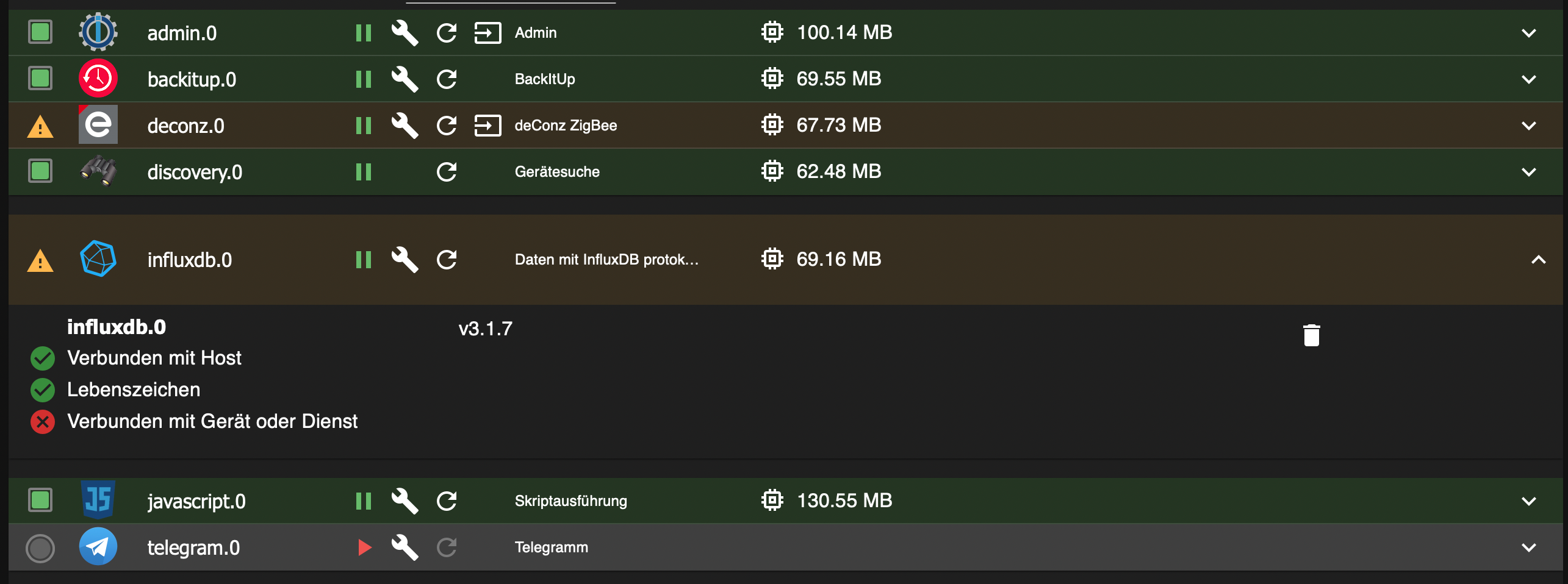Start the telegram.0 instance
The width and height of the screenshot is (1568, 584).
[364, 547]
